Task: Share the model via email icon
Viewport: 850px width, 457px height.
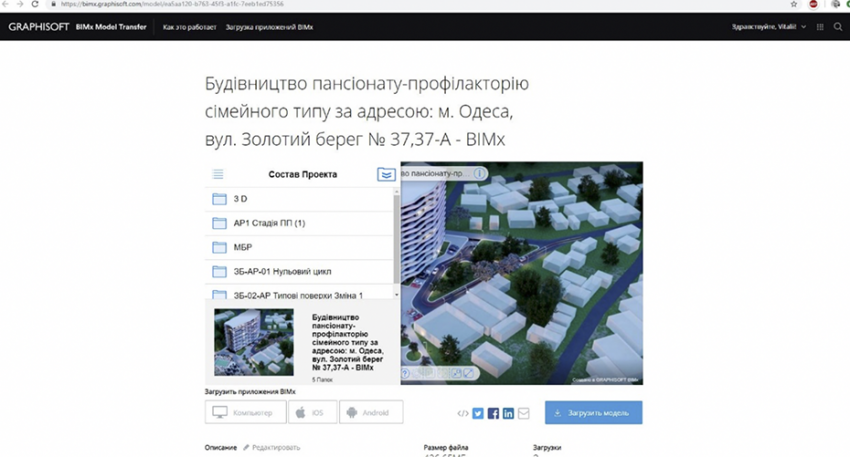Action: [523, 413]
